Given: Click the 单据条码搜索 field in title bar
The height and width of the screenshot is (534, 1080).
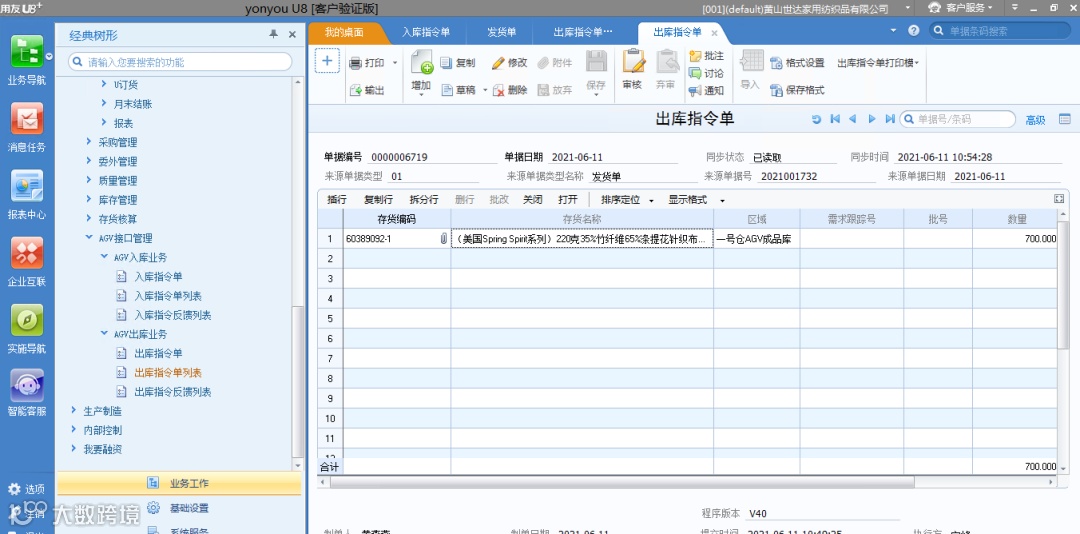Looking at the screenshot, I should pos(1000,31).
